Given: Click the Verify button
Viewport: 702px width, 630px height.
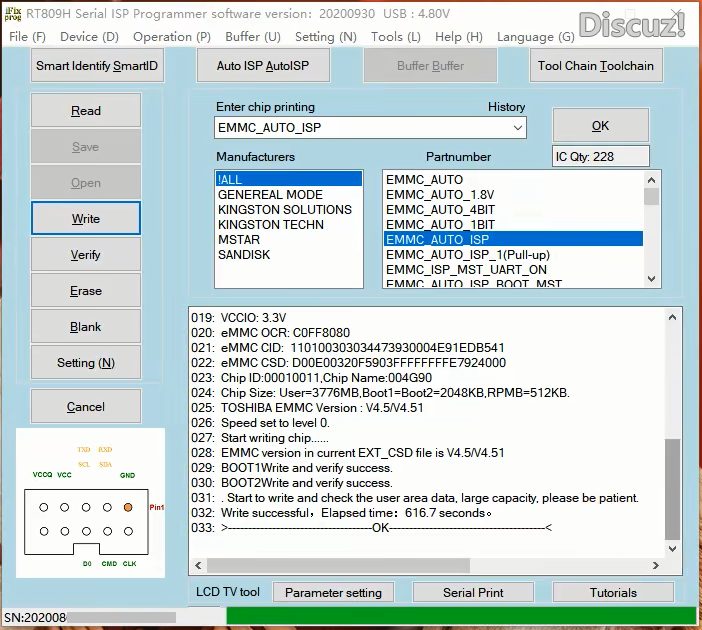Looking at the screenshot, I should (x=86, y=255).
